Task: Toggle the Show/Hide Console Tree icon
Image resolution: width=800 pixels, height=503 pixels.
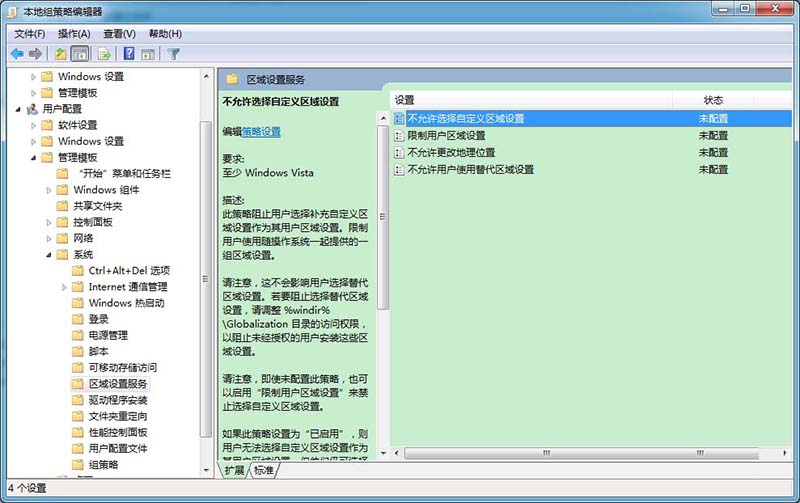Action: pos(80,53)
